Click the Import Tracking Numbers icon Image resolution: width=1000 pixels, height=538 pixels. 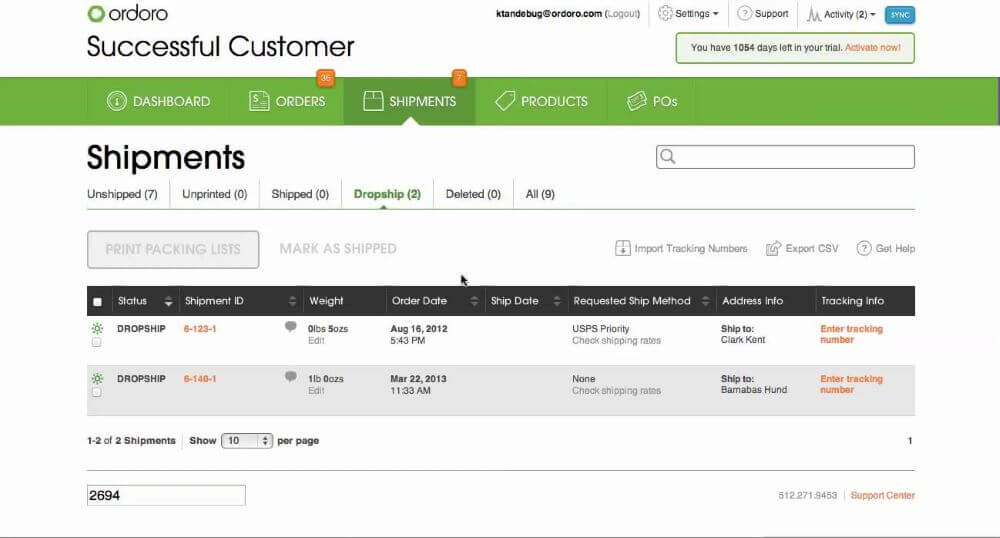tap(622, 248)
